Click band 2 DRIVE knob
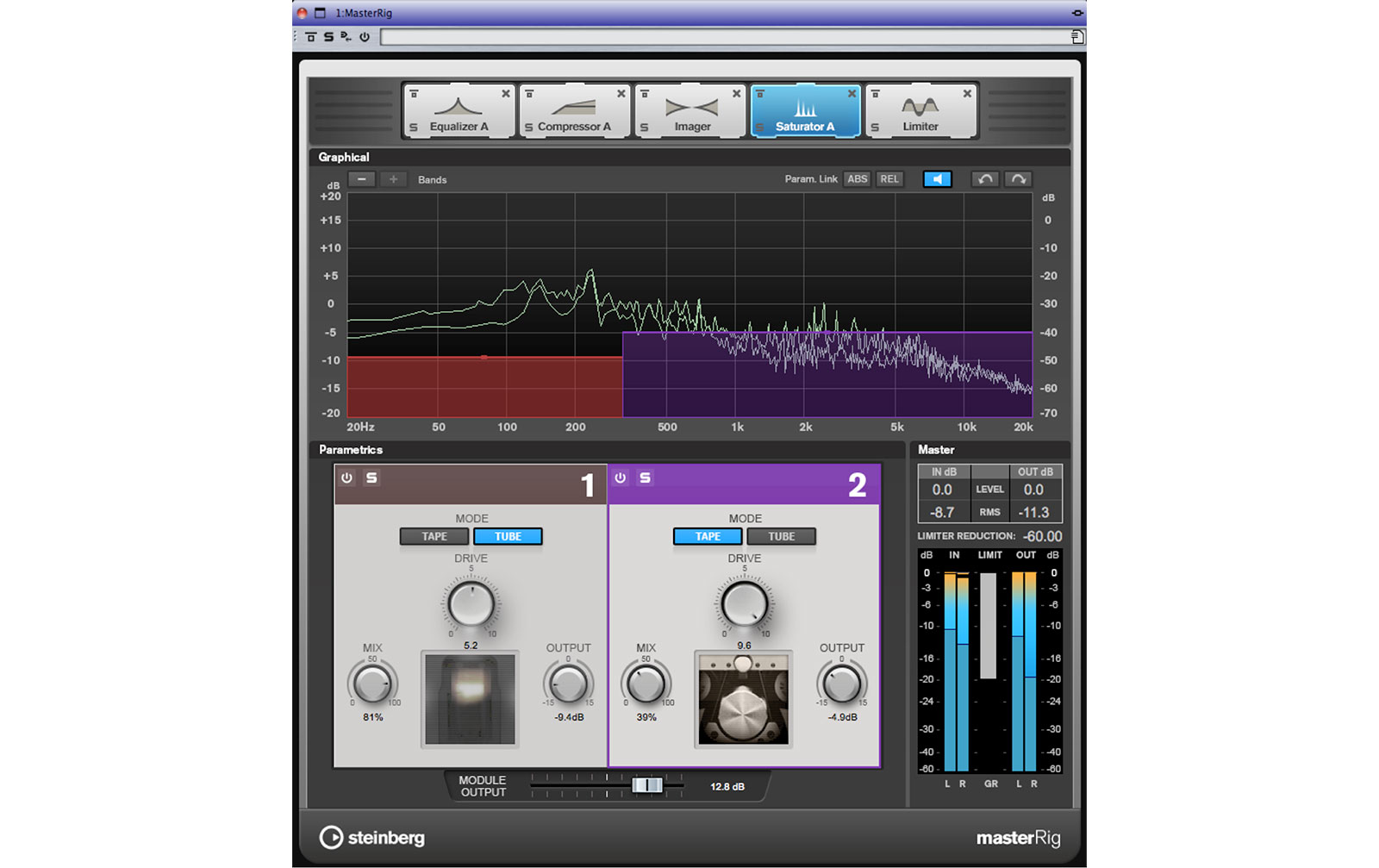Image resolution: width=1379 pixels, height=868 pixels. 744,603
